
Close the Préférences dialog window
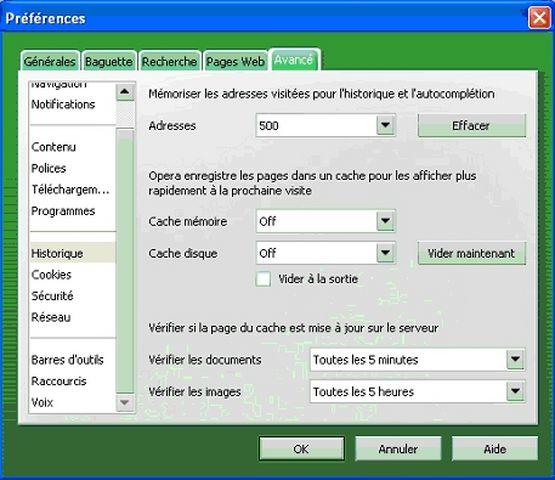(539, 18)
